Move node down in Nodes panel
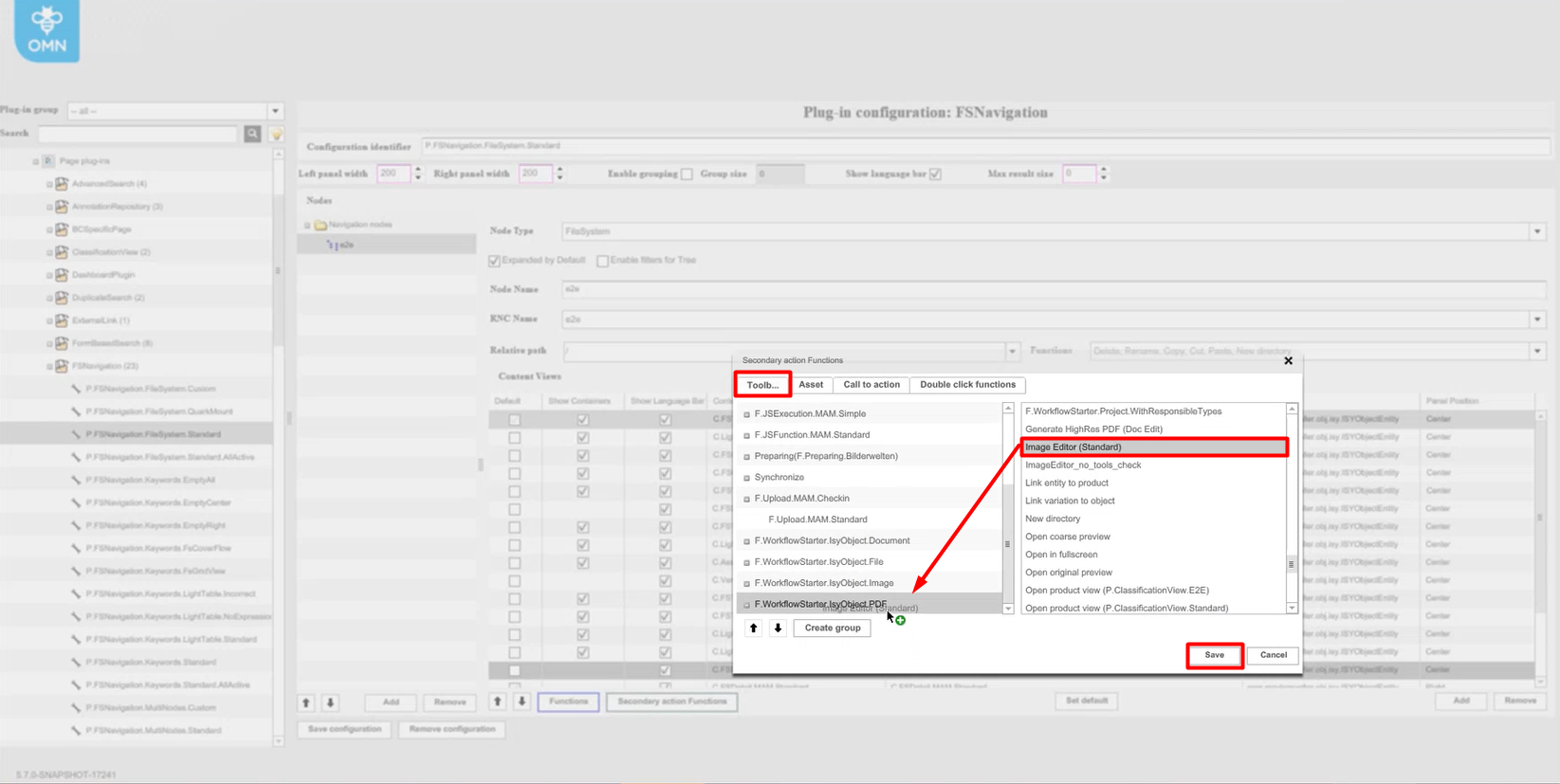Screen dimensions: 1560x784 tap(330, 702)
